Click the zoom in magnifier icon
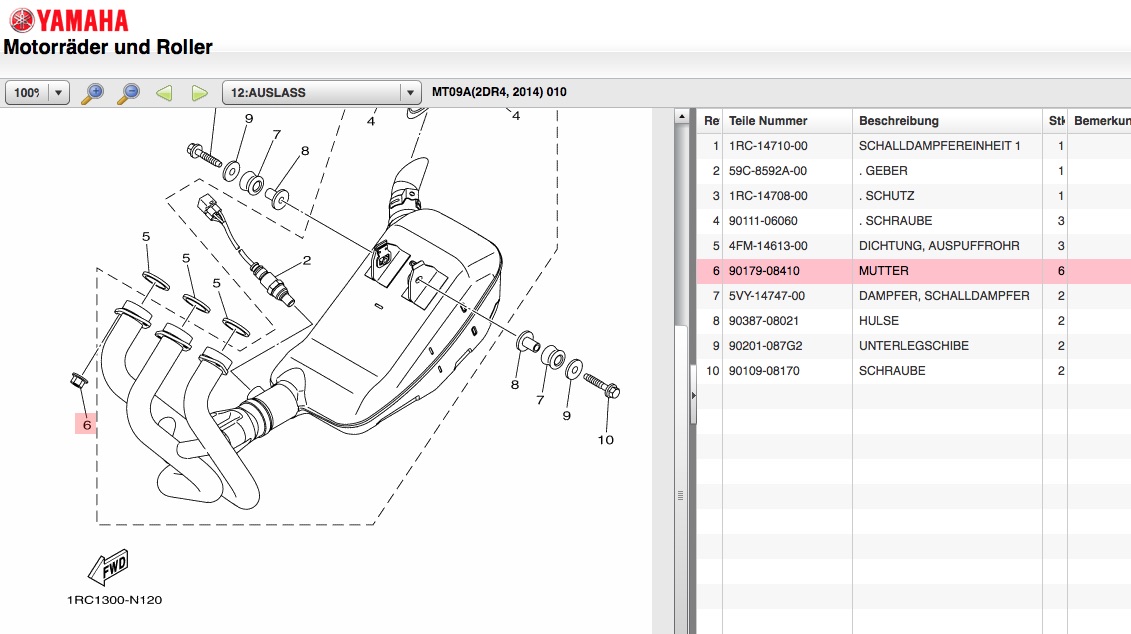 (x=94, y=93)
